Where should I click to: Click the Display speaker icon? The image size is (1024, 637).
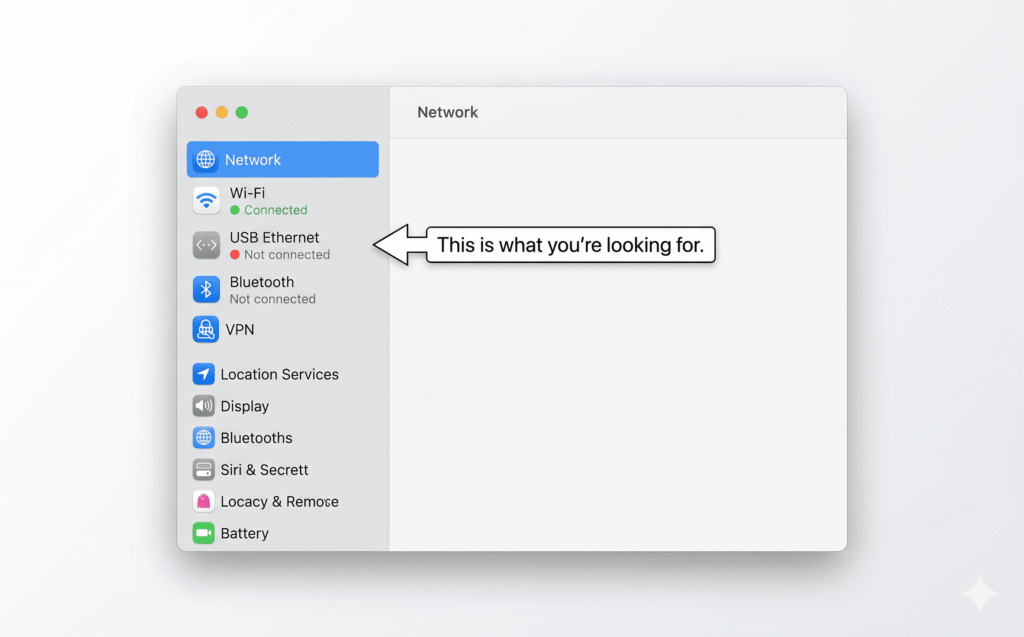coord(204,406)
